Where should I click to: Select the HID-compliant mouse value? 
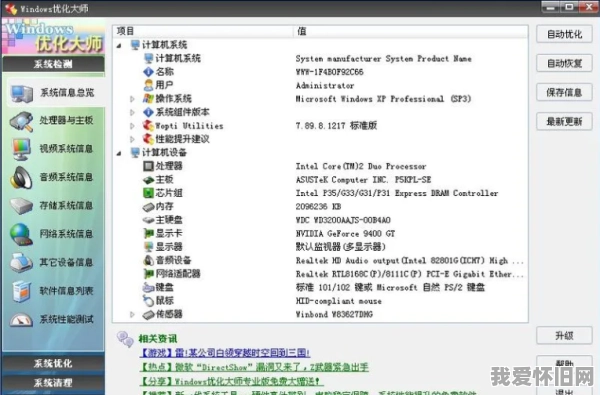click(x=338, y=301)
